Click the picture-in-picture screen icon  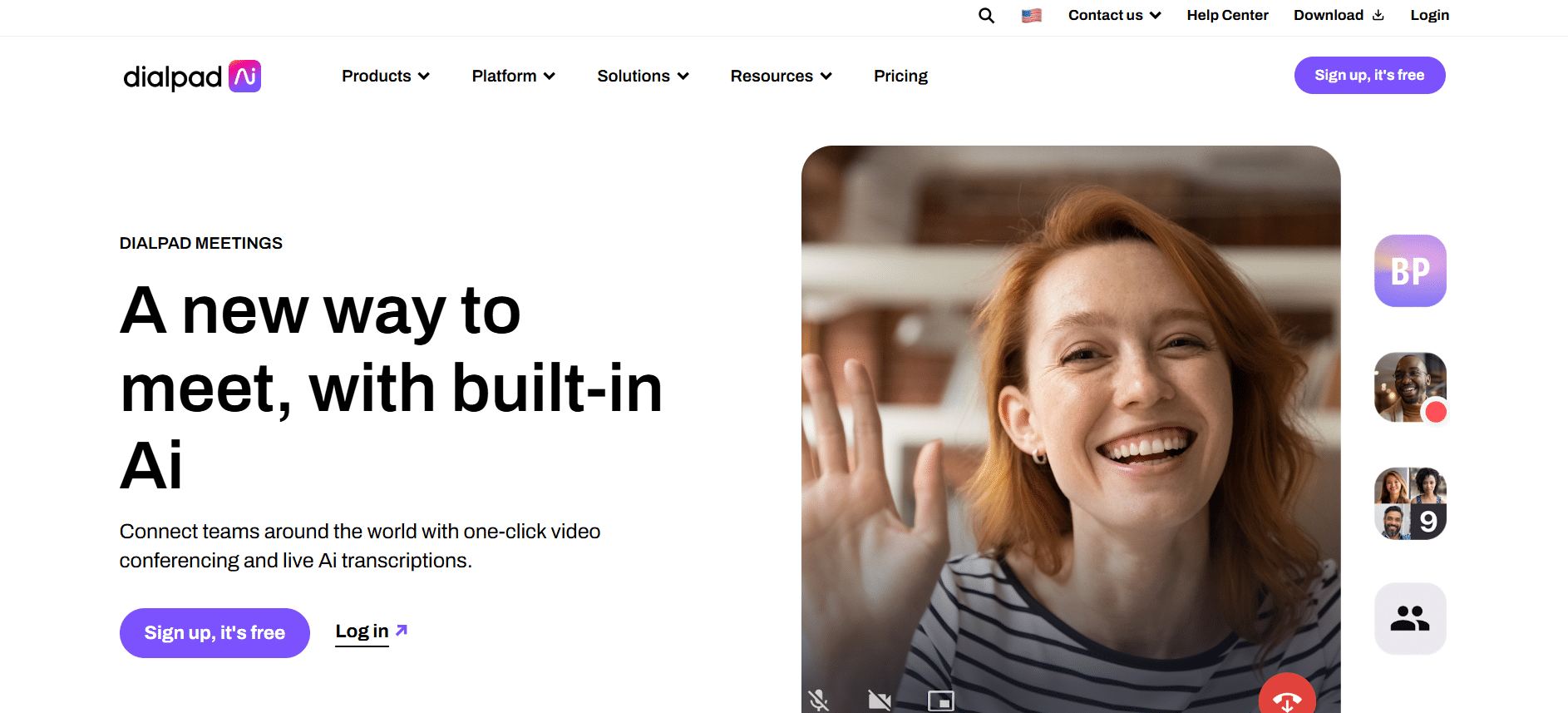click(x=940, y=701)
